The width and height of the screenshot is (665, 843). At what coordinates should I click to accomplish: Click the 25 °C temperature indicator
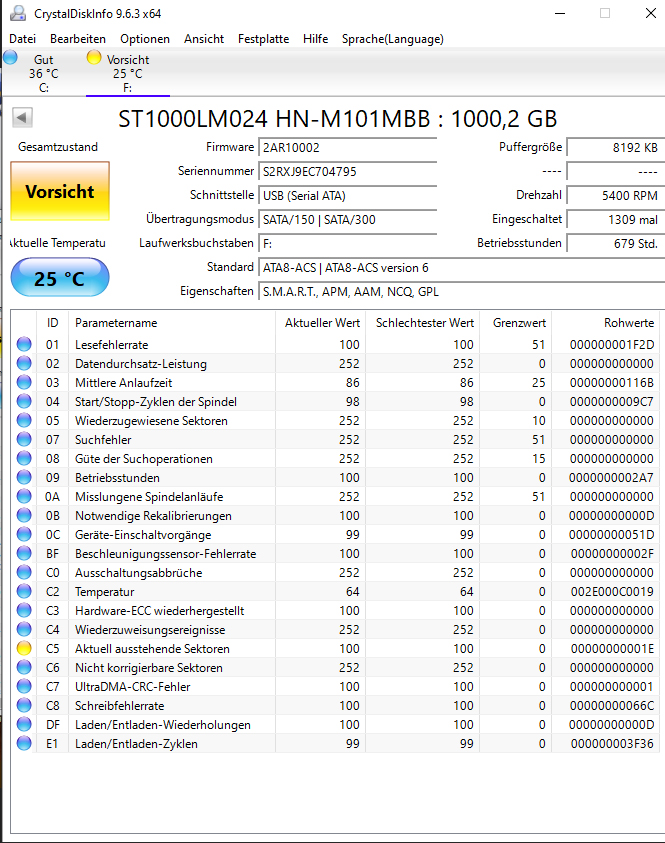[60, 277]
